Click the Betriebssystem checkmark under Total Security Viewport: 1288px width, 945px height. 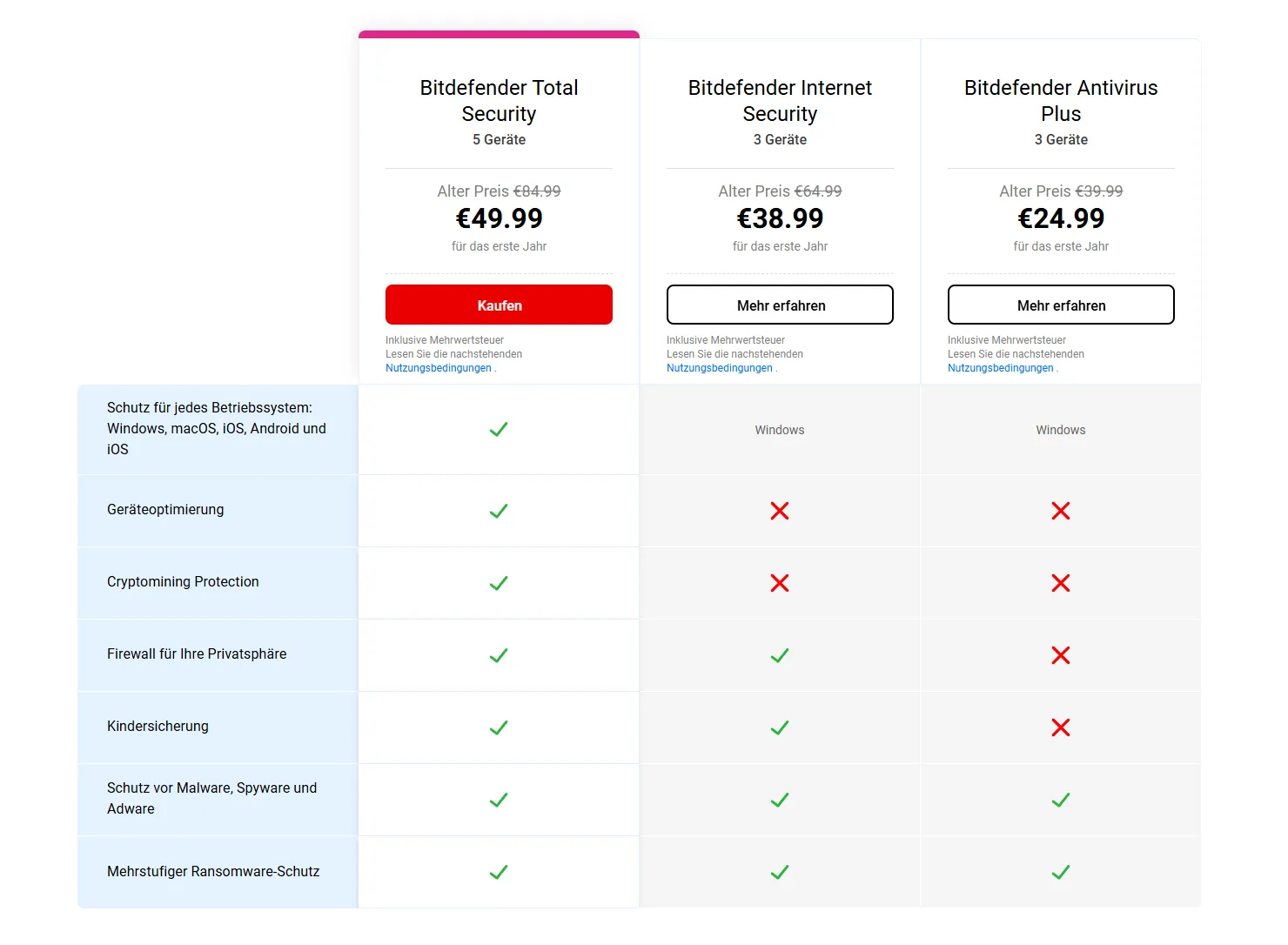tap(499, 429)
